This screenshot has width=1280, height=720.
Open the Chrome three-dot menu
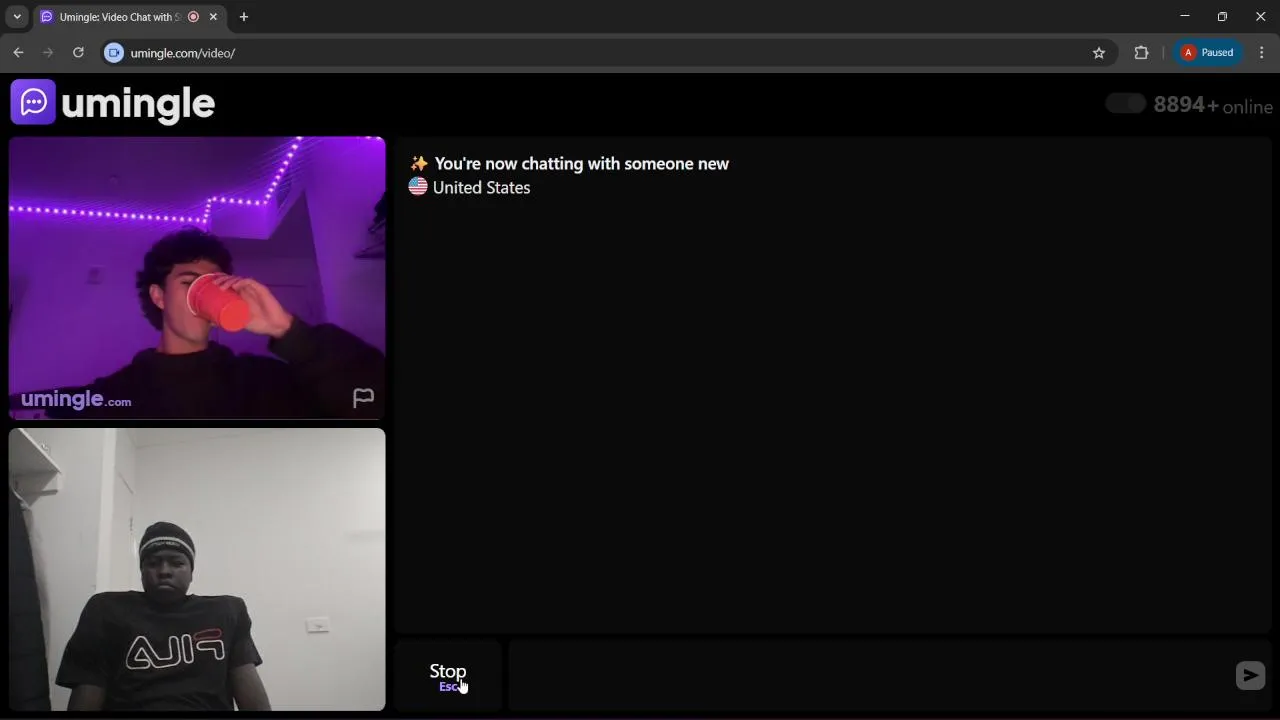coord(1262,53)
